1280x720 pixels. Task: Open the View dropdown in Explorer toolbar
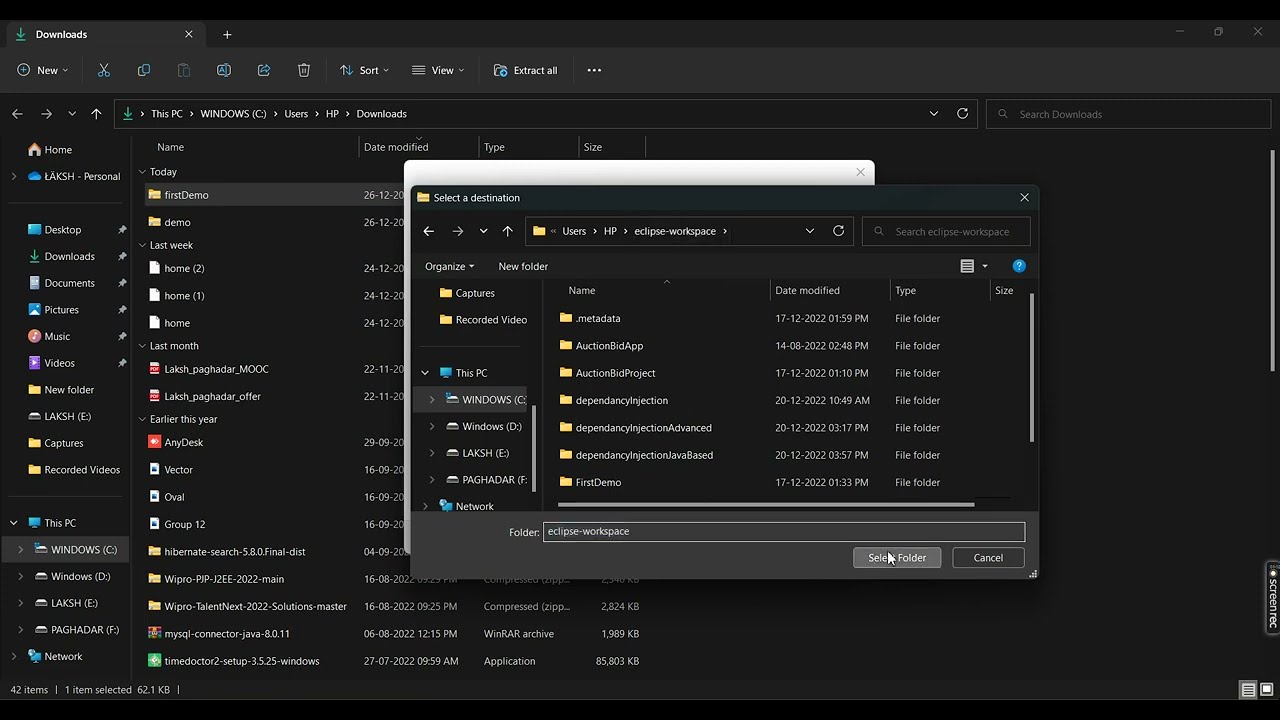pyautogui.click(x=438, y=70)
